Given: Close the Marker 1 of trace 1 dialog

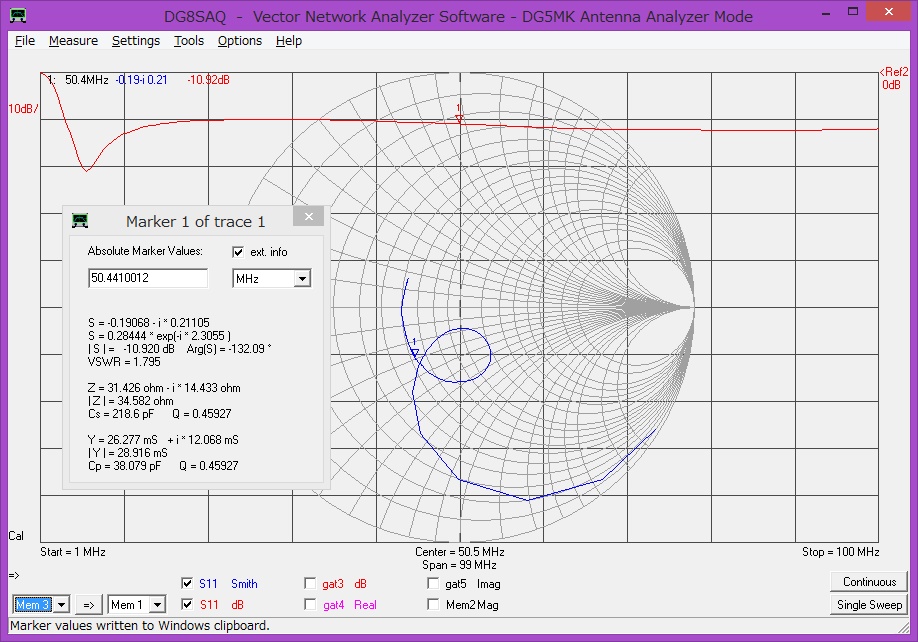Looking at the screenshot, I should click(x=309, y=217).
